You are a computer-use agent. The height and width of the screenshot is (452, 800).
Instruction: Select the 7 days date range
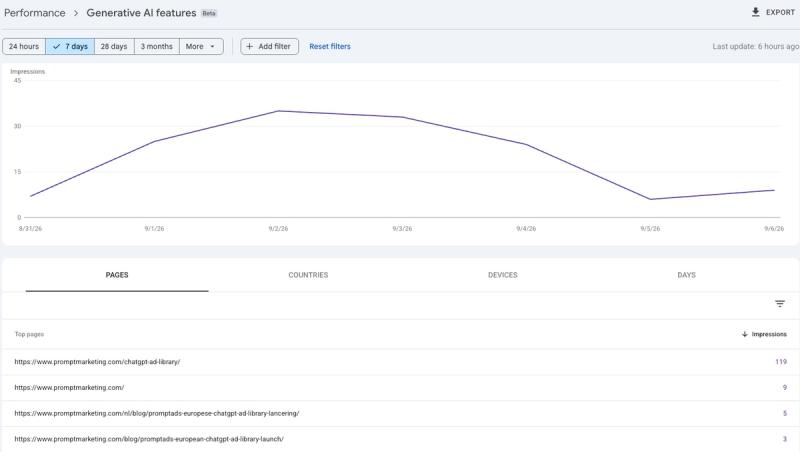(70, 46)
